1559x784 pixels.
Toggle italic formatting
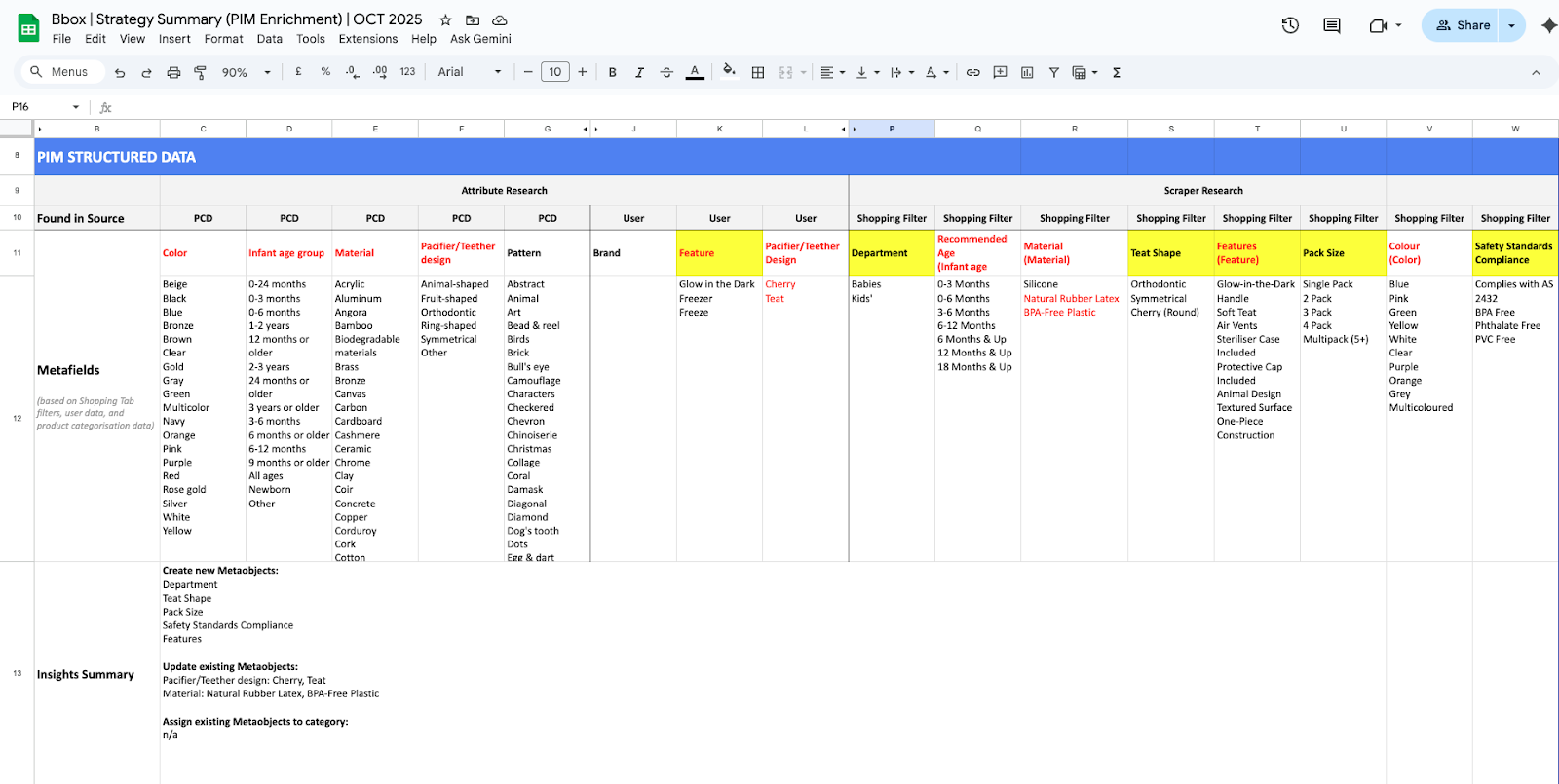(x=639, y=72)
